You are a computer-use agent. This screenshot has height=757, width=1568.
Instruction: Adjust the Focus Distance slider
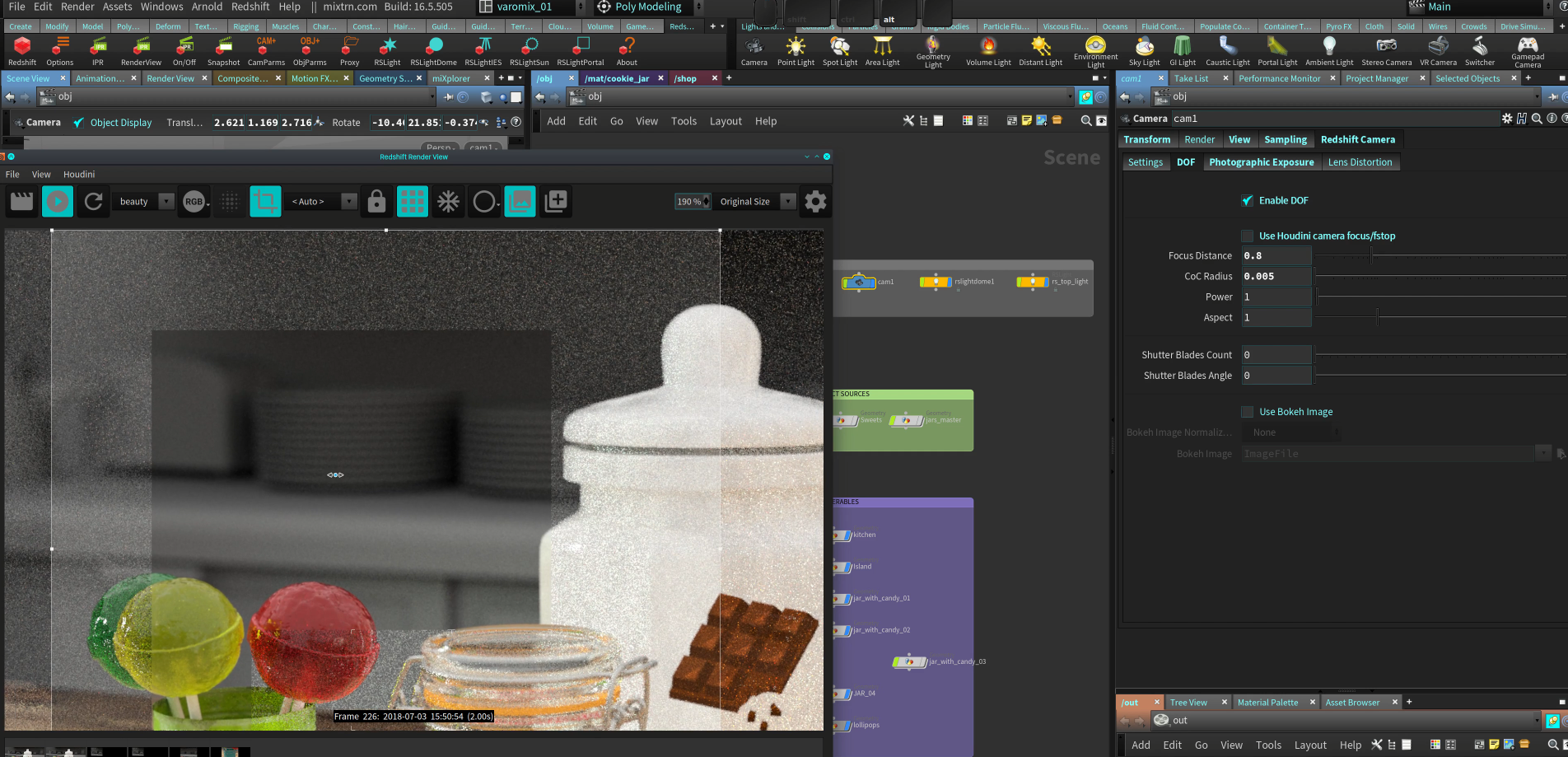tap(1371, 256)
